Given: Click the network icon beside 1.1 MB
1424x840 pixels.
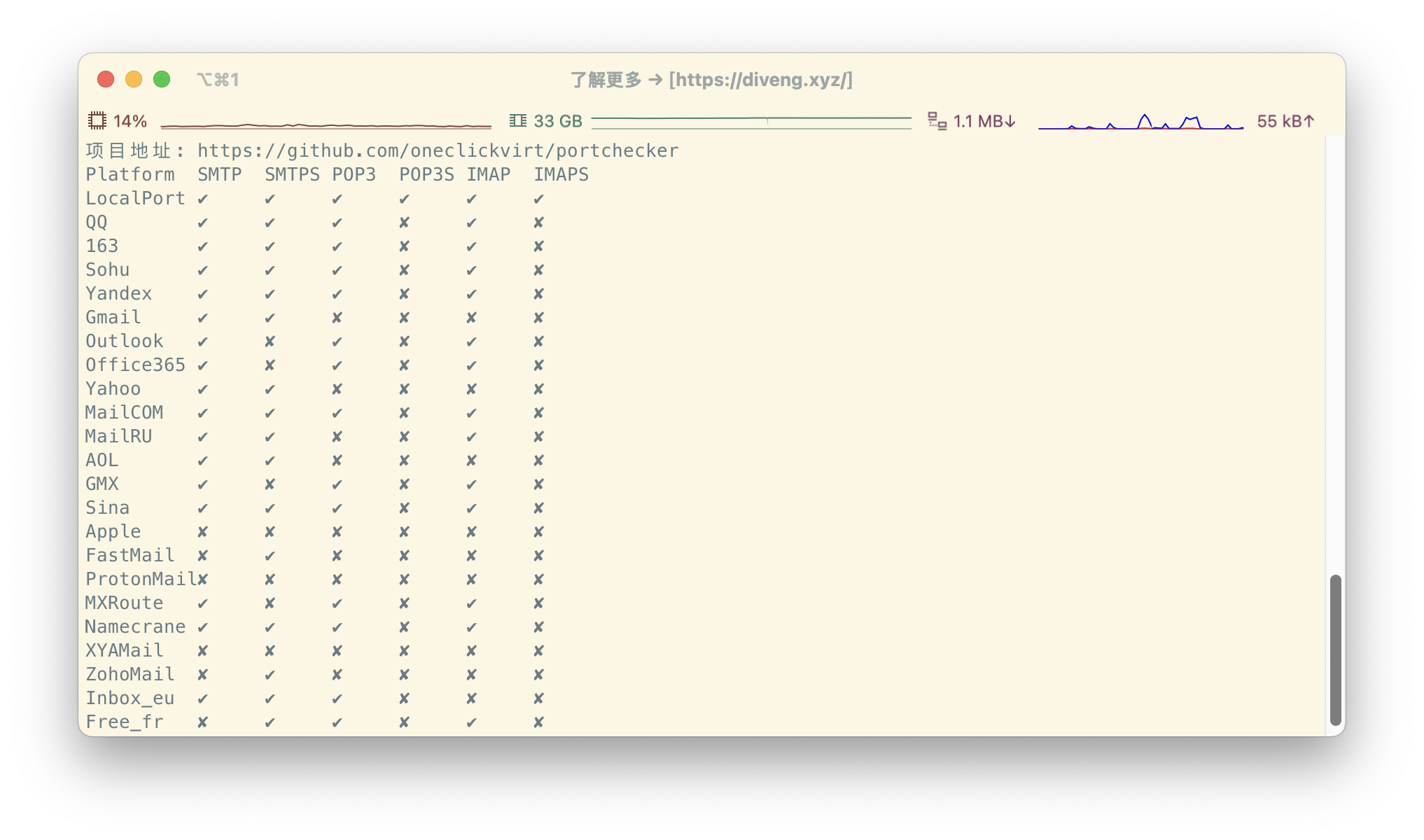Looking at the screenshot, I should (x=937, y=121).
